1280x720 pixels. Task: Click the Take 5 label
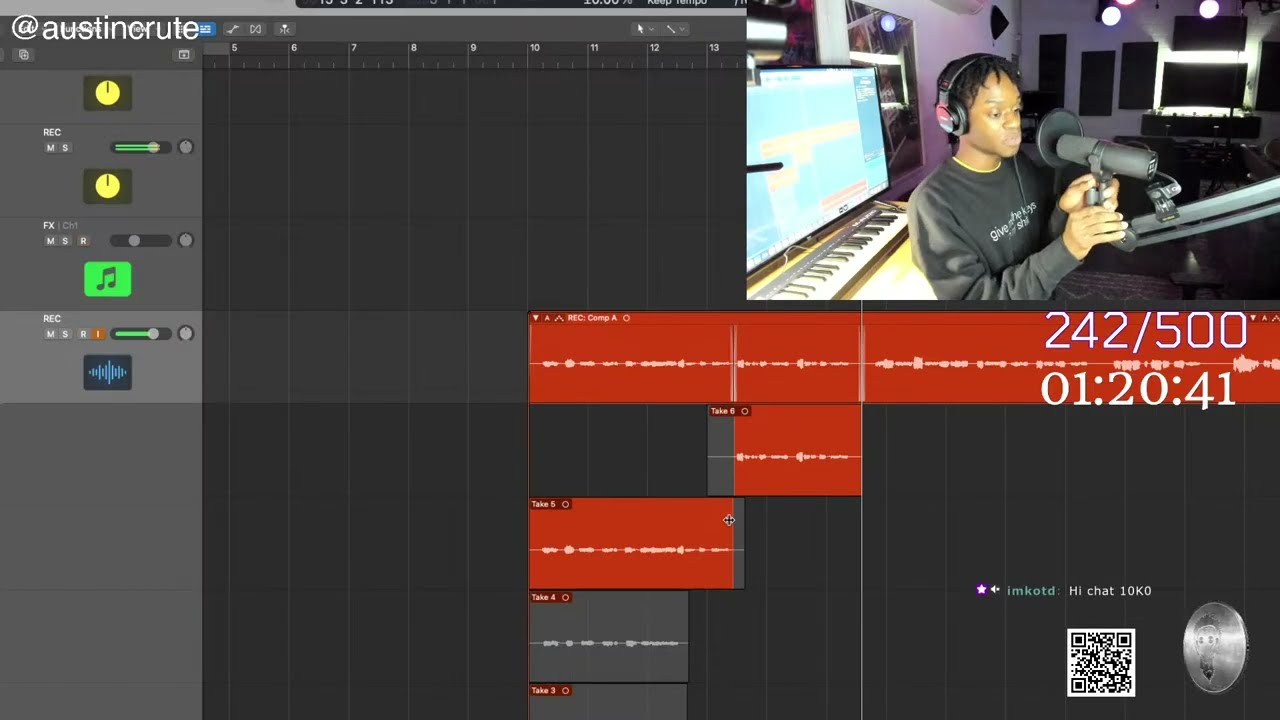pos(543,504)
